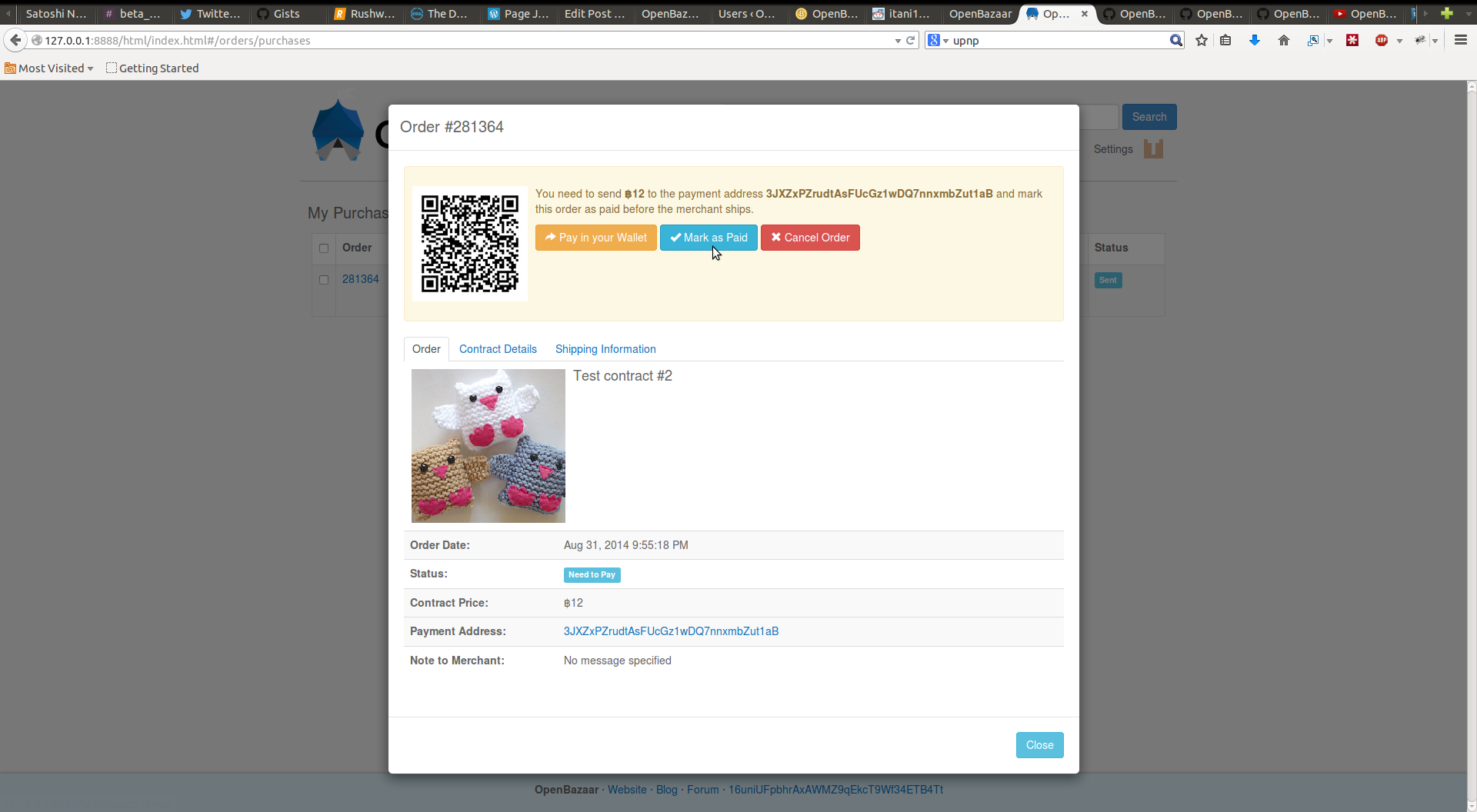Switch to the Users browser tab
The height and width of the screenshot is (812, 1477).
tap(748, 13)
